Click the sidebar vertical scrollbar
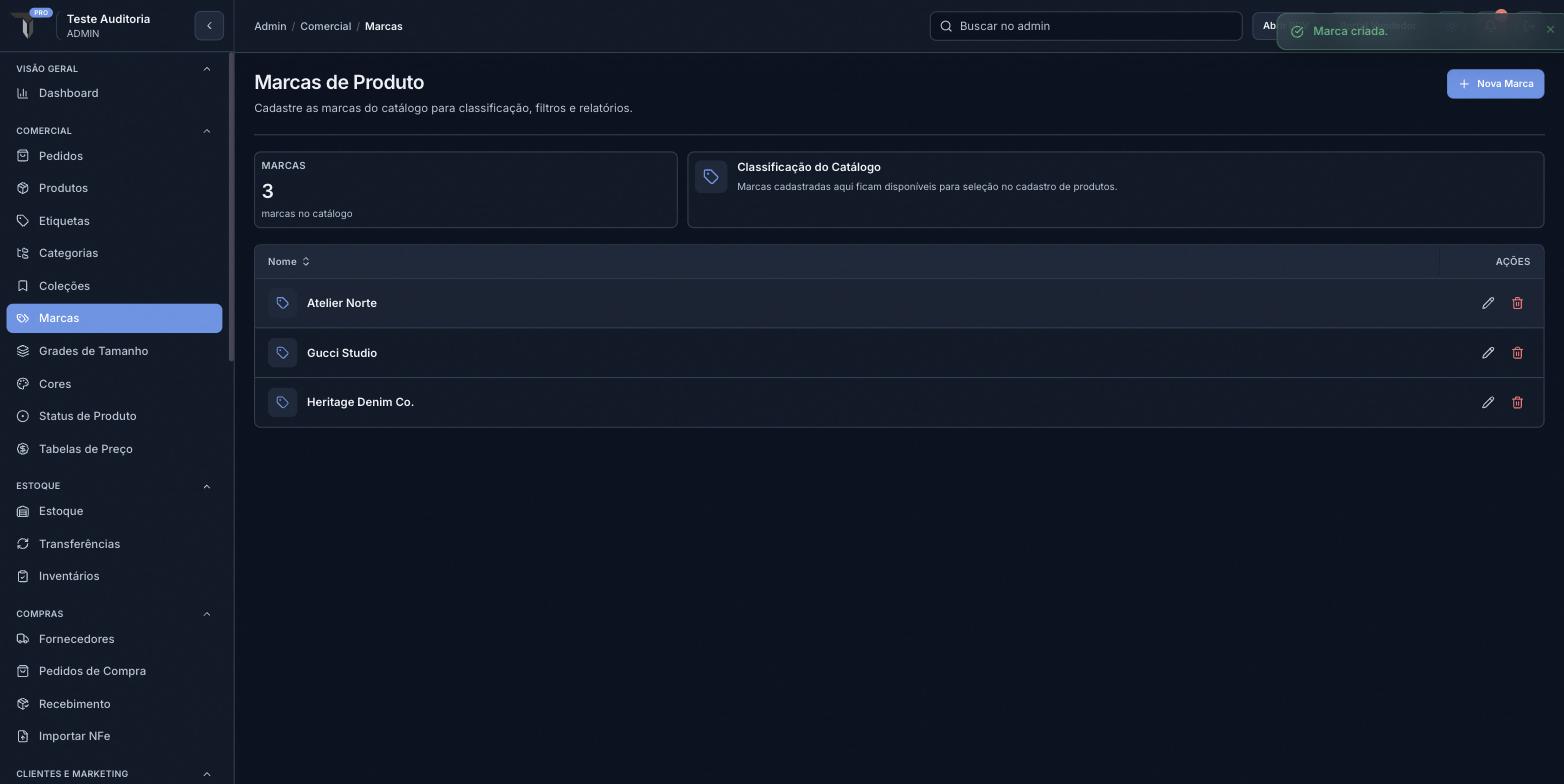1564x784 pixels. pos(231,208)
